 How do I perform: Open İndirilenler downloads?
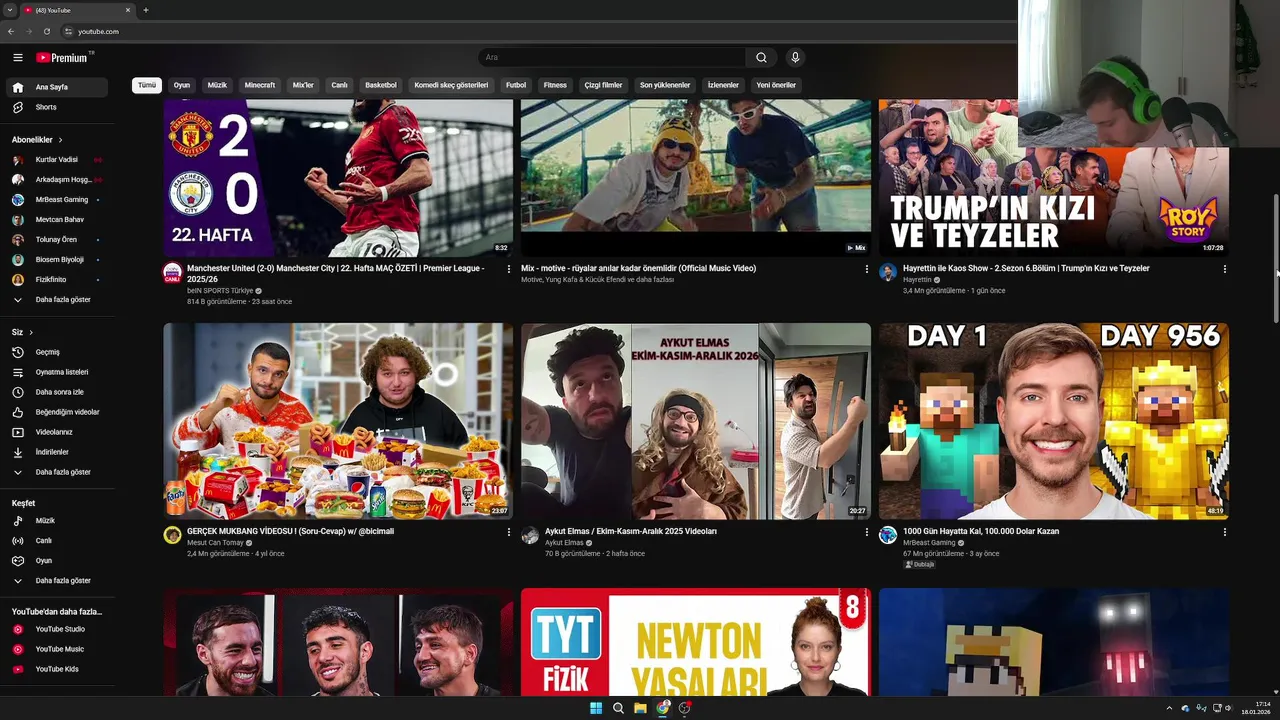pyautogui.click(x=58, y=452)
